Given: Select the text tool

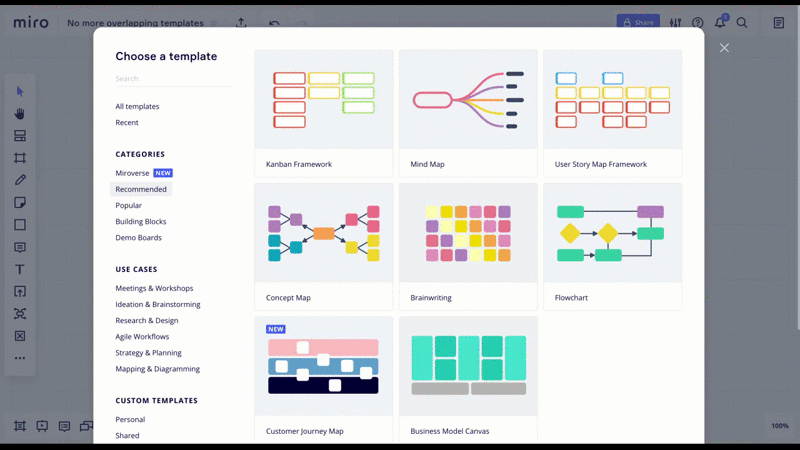Looking at the screenshot, I should click(20, 269).
